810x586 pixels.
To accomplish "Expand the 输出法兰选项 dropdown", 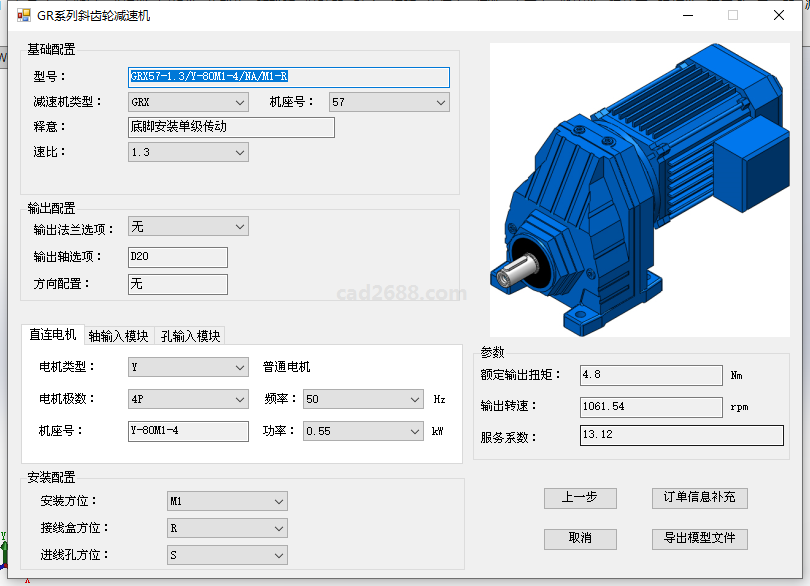I will pos(188,227).
